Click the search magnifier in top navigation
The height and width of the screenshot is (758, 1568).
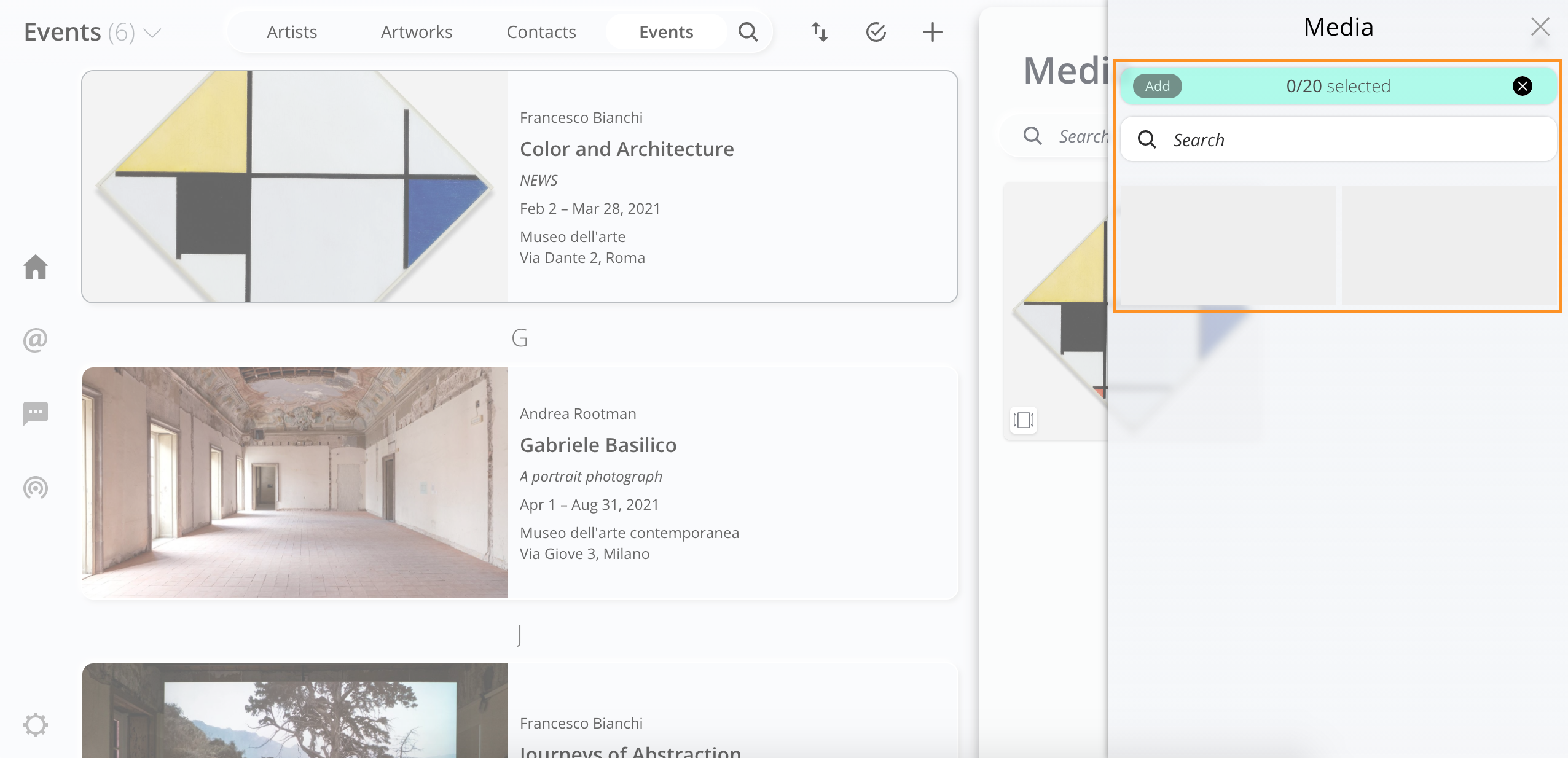pos(748,32)
